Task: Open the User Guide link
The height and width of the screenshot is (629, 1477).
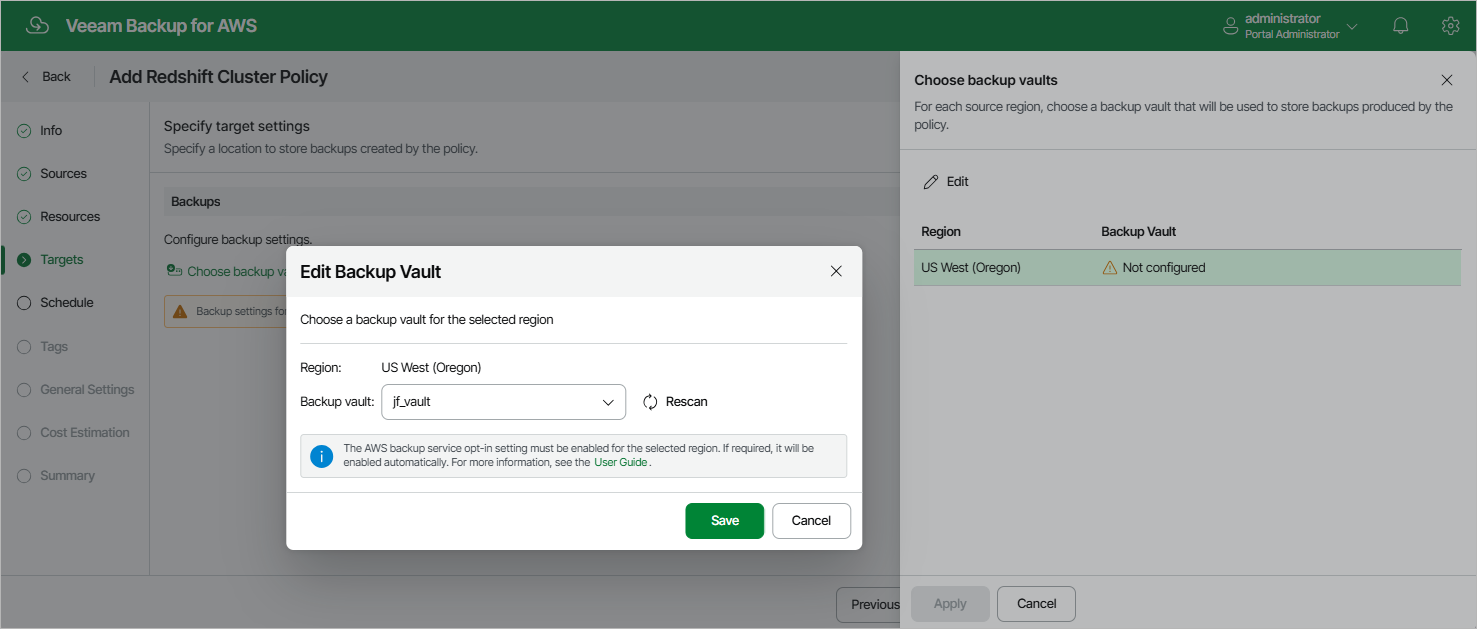Action: pos(621,463)
